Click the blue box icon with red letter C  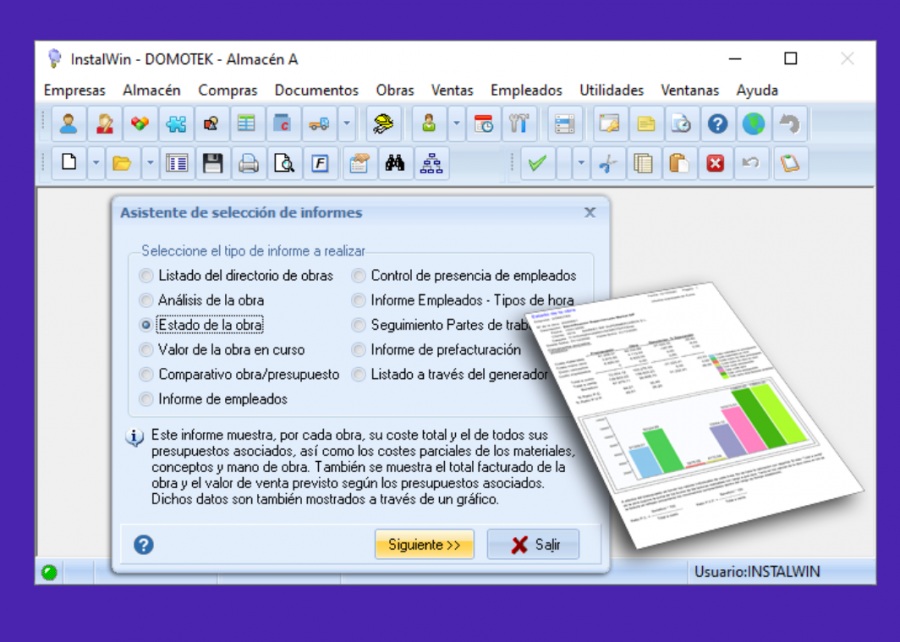tap(282, 123)
